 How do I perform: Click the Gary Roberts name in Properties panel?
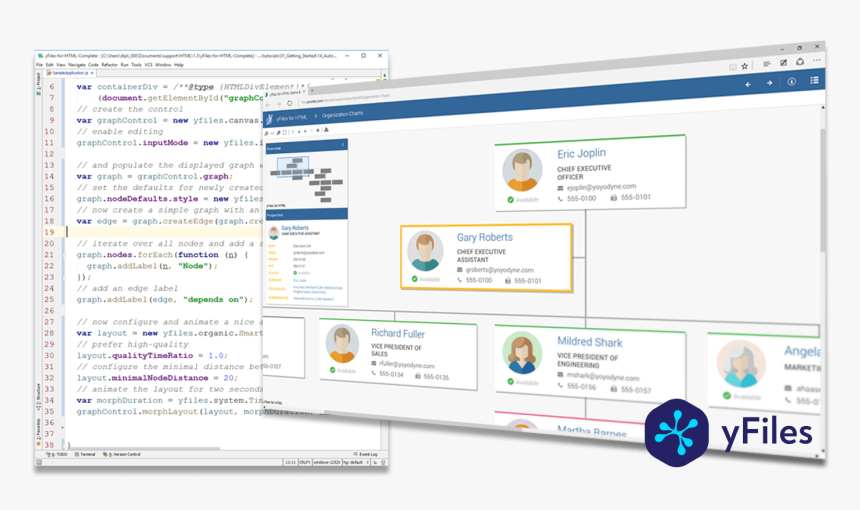295,228
